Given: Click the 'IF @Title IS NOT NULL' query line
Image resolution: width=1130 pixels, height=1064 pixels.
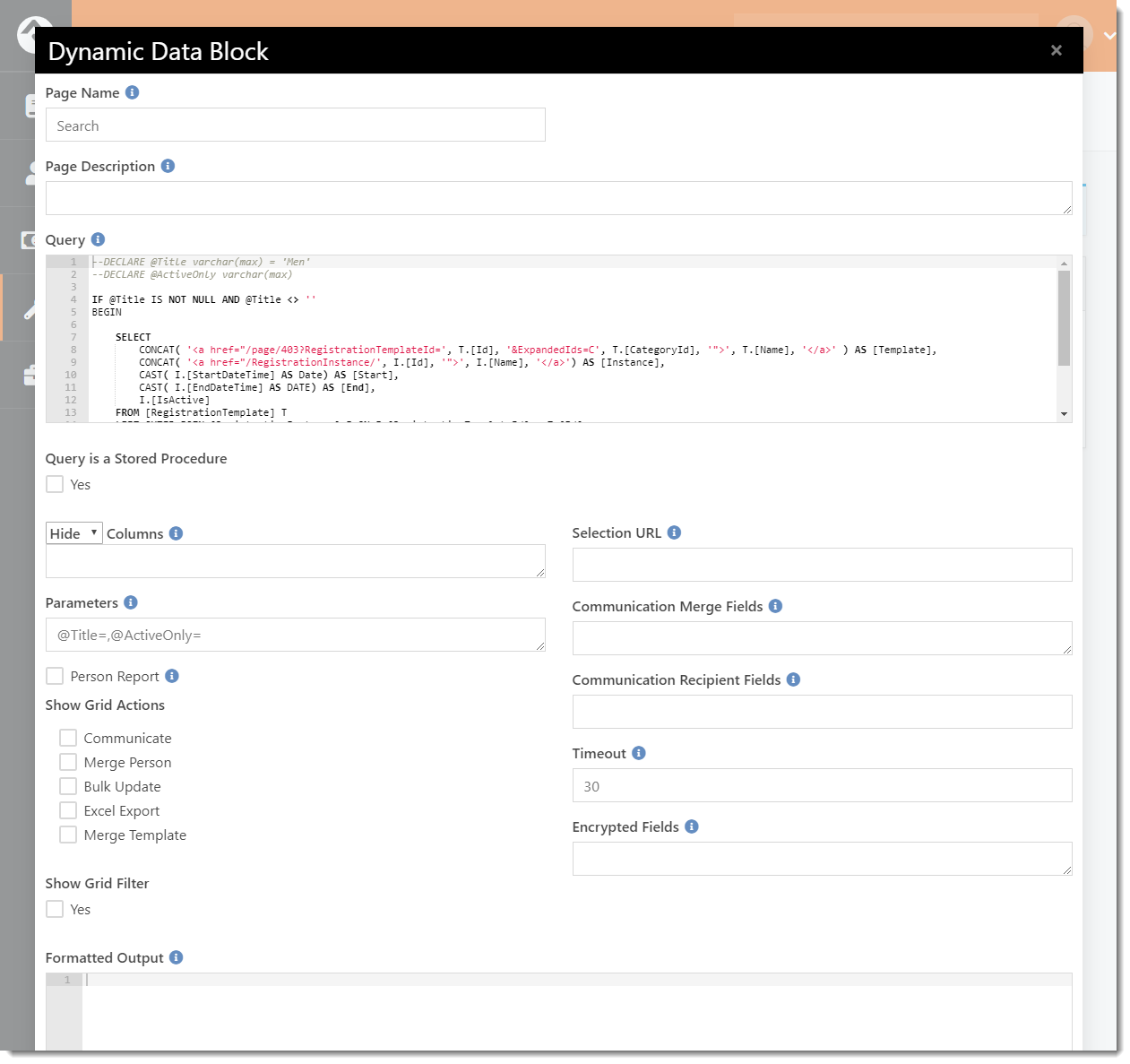Looking at the screenshot, I should coord(203,299).
